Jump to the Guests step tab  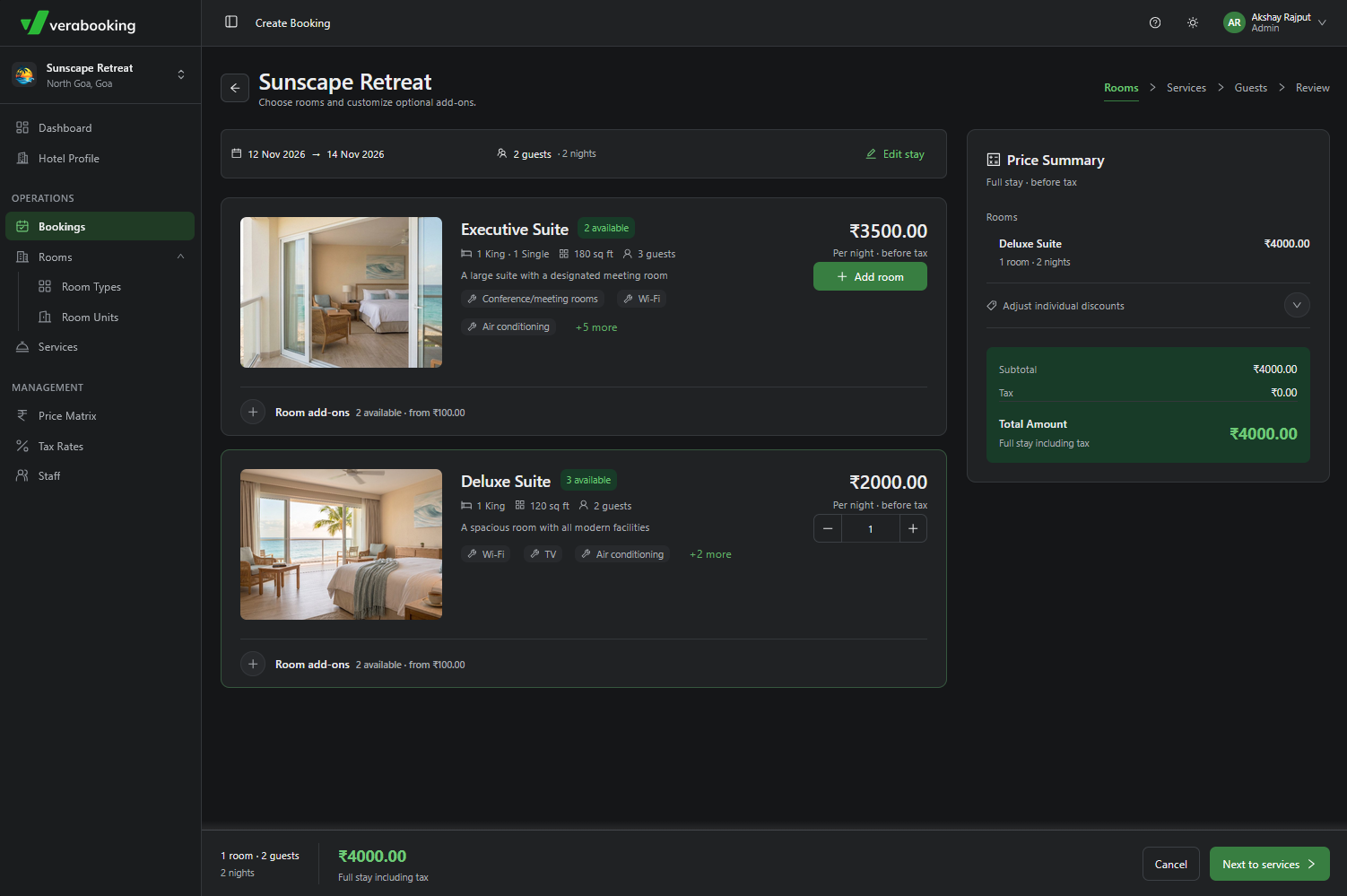click(1251, 88)
